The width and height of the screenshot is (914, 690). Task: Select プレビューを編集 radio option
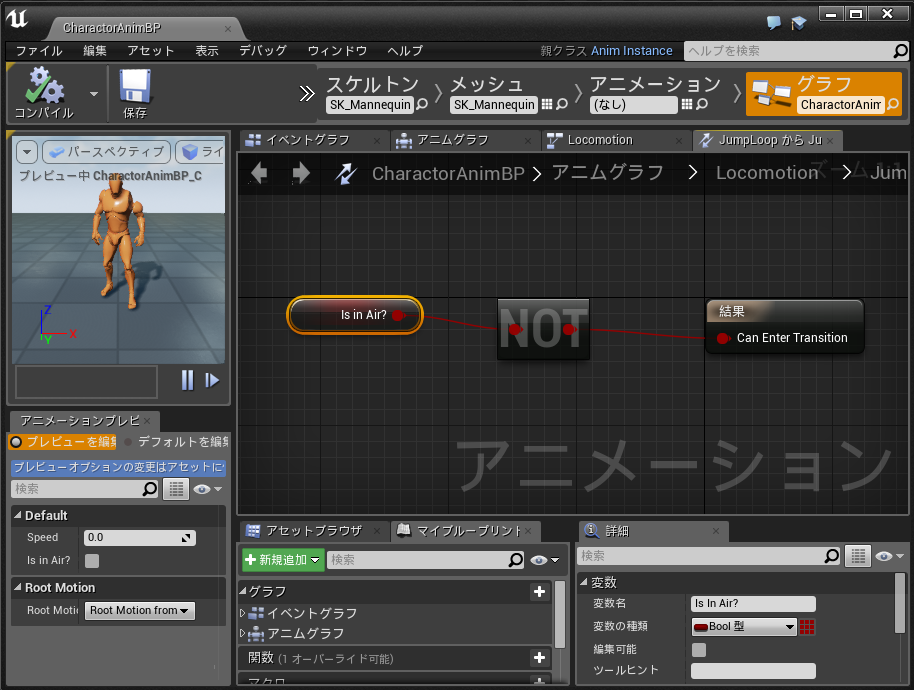tap(63, 442)
